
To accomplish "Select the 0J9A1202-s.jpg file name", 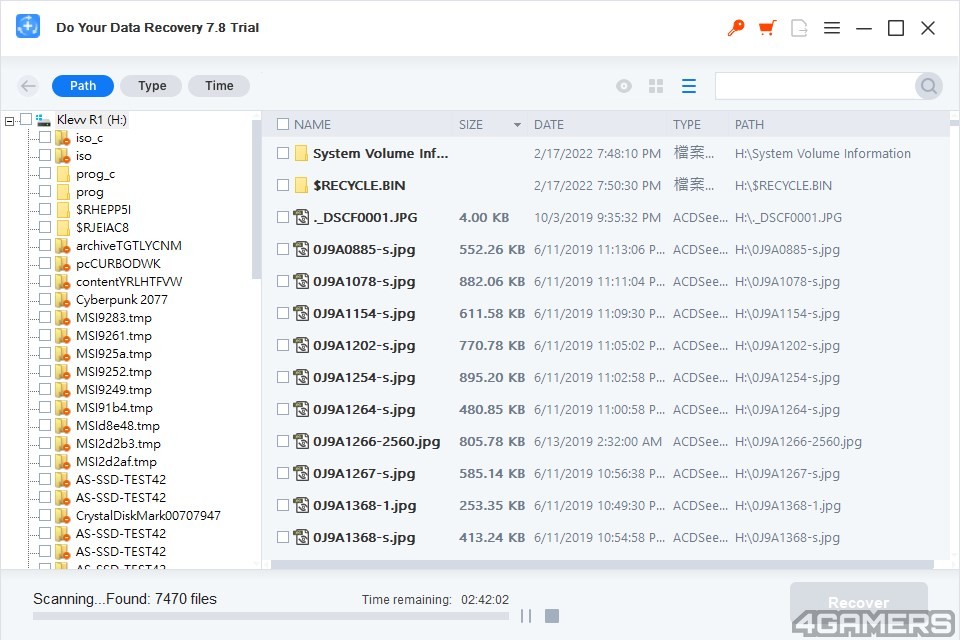I will tap(364, 345).
